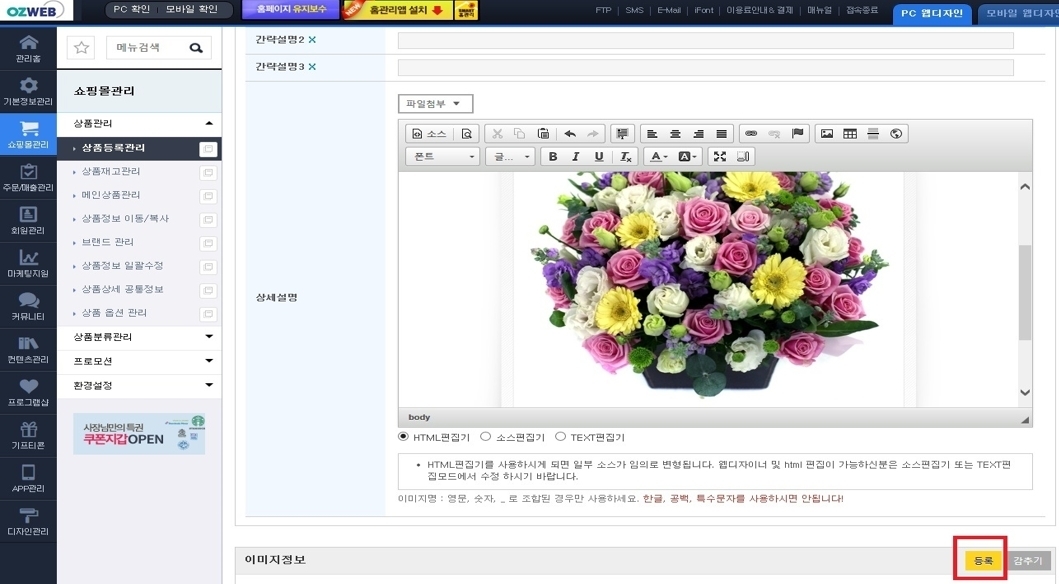The height and width of the screenshot is (584, 1059).
Task: Select the HTML편집기 radio button
Action: tap(403, 437)
